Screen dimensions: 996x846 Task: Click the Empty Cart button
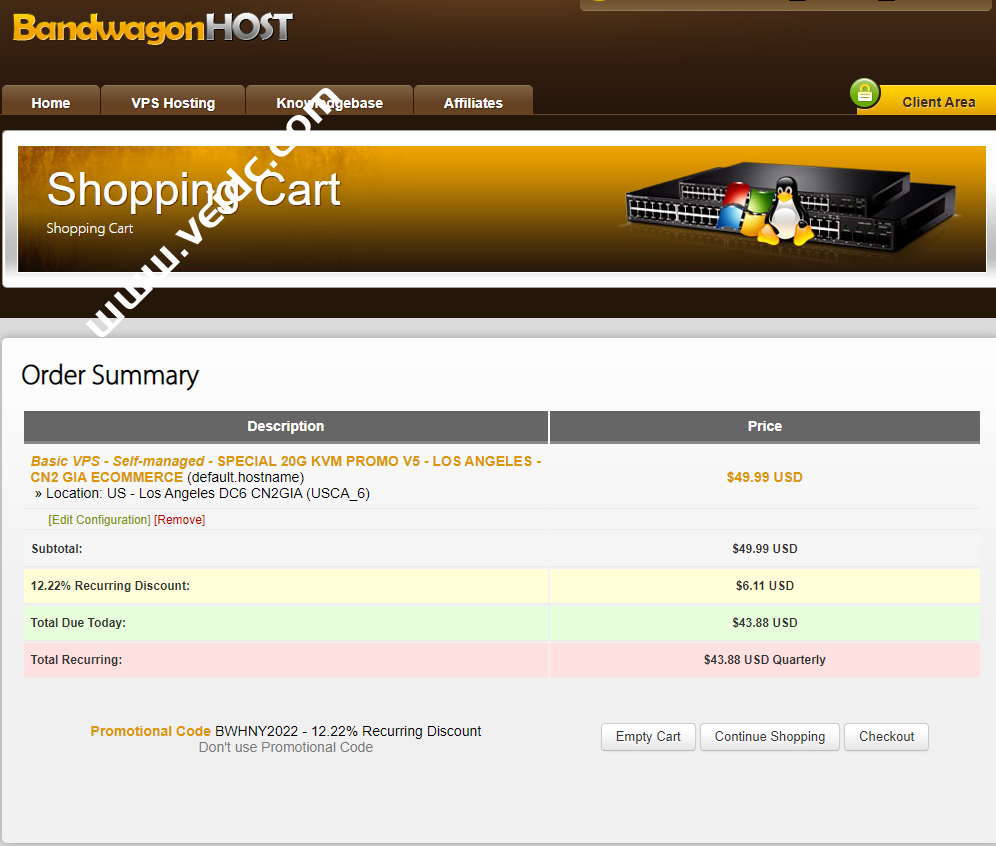coord(648,737)
